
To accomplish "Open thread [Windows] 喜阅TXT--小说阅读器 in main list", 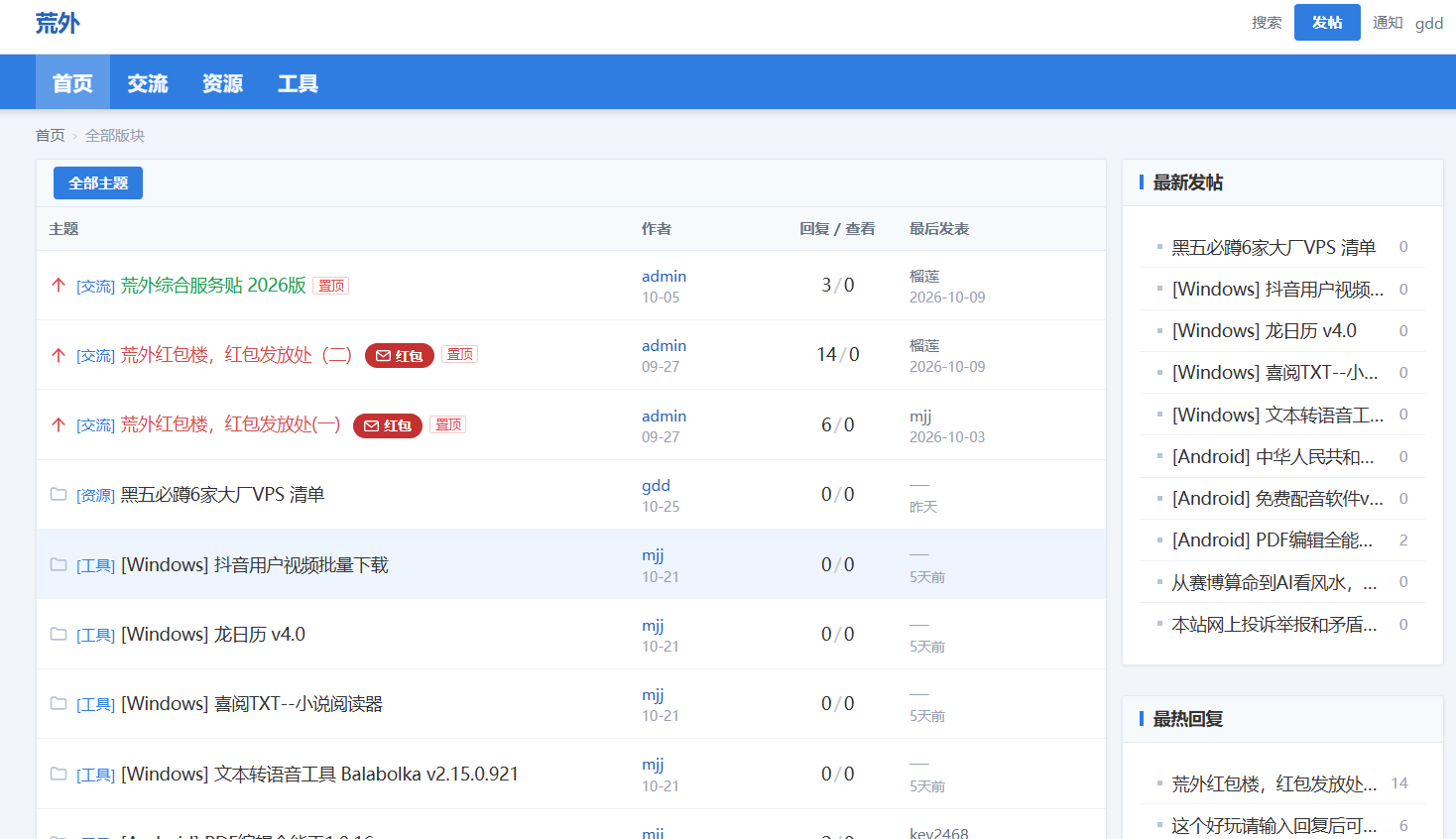I will click(x=252, y=703).
